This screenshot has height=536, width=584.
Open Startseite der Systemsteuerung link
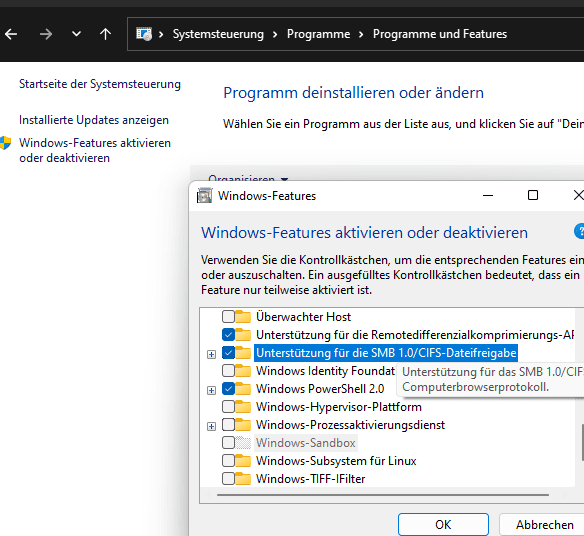point(100,84)
